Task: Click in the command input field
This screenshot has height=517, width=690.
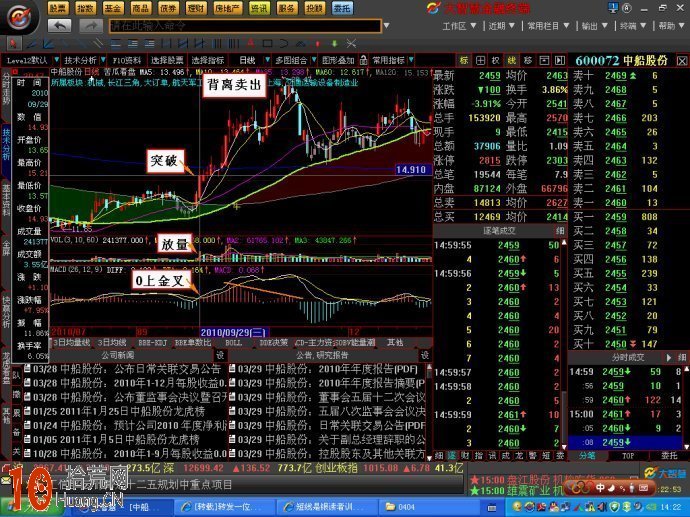Action: click(x=245, y=26)
